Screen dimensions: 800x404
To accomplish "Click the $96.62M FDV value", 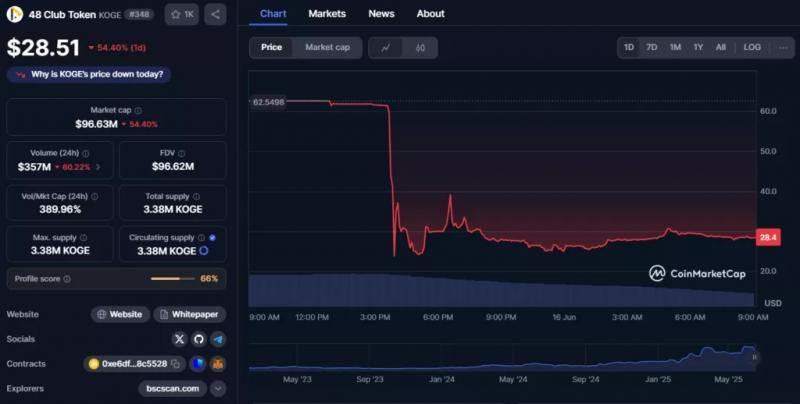I will 172,166.
